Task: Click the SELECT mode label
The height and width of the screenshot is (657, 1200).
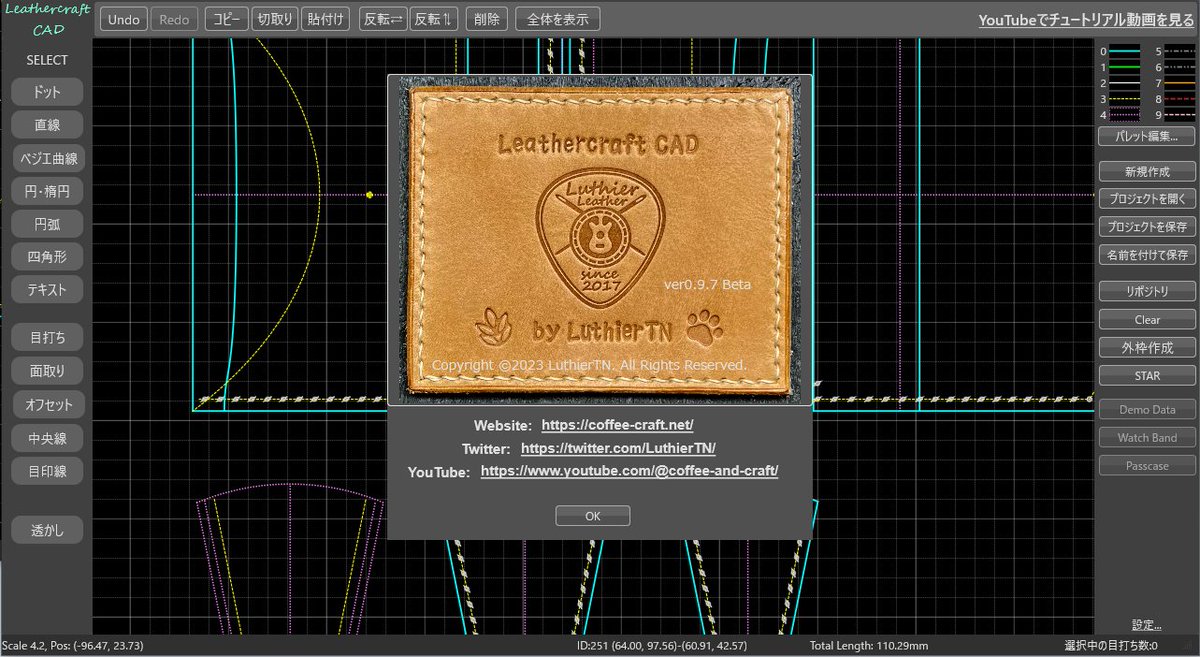Action: (x=47, y=60)
